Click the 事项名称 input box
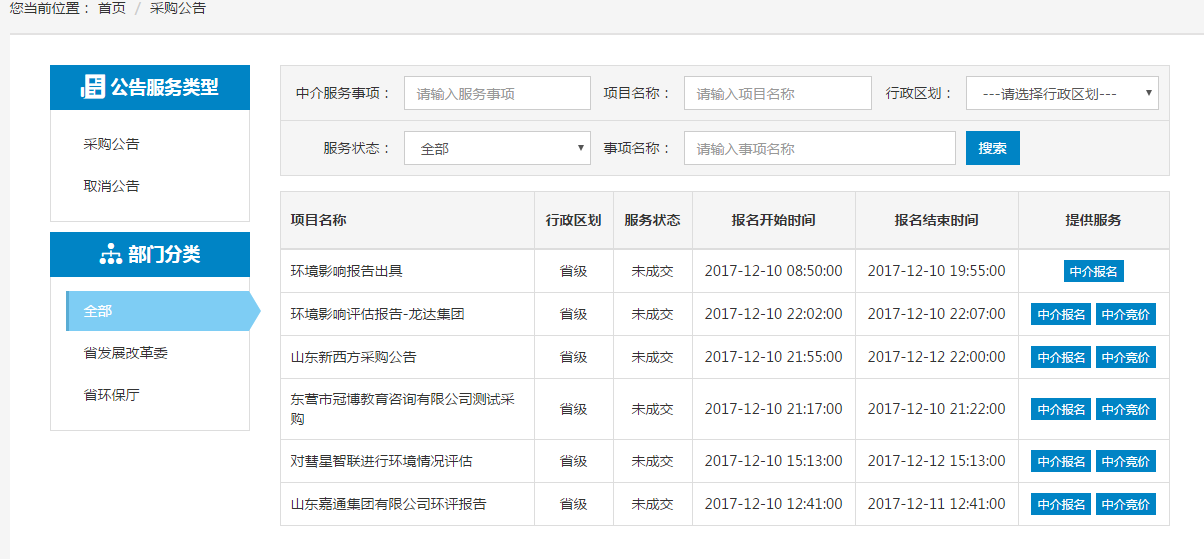 coord(819,148)
